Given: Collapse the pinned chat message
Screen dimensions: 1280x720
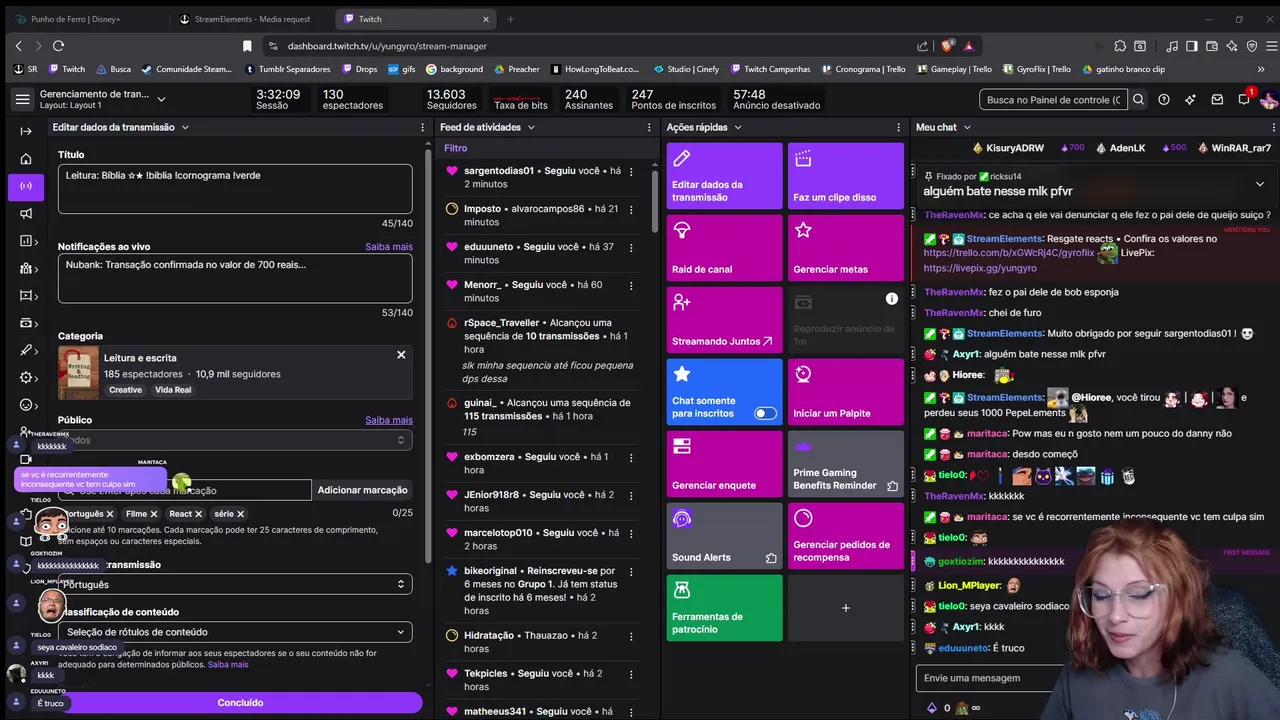Looking at the screenshot, I should point(1259,184).
